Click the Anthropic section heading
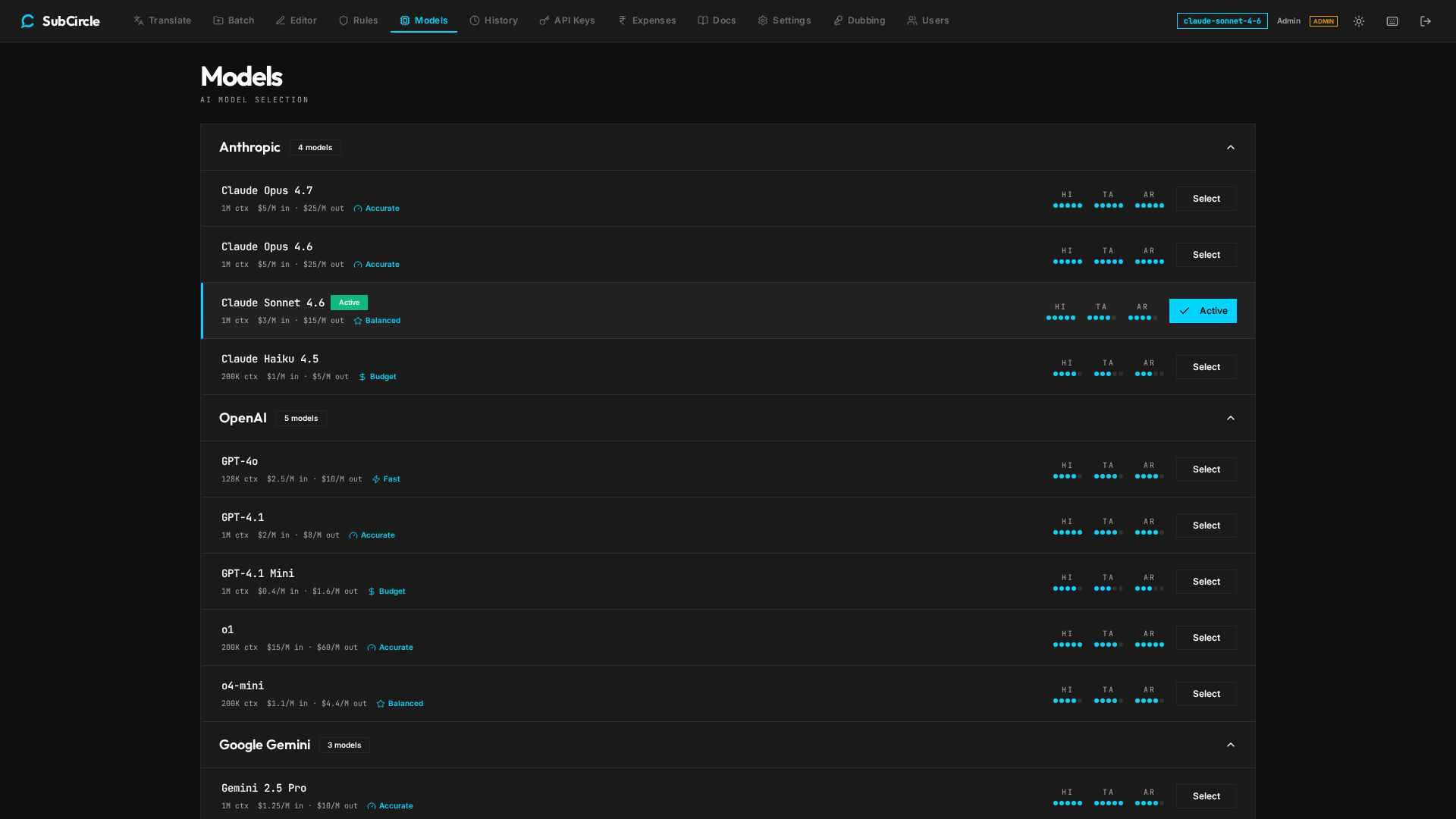 249,147
